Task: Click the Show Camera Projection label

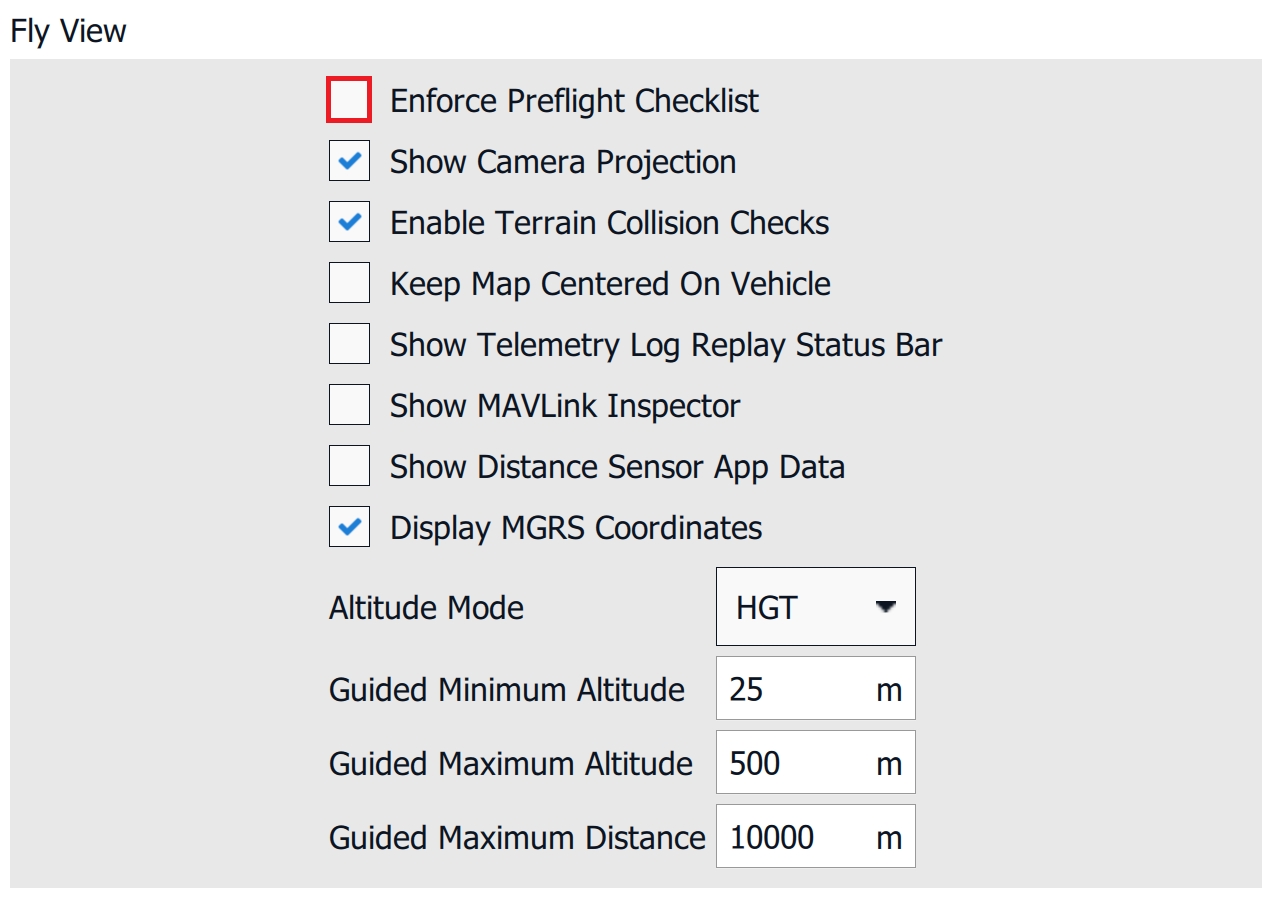Action: 563,162
